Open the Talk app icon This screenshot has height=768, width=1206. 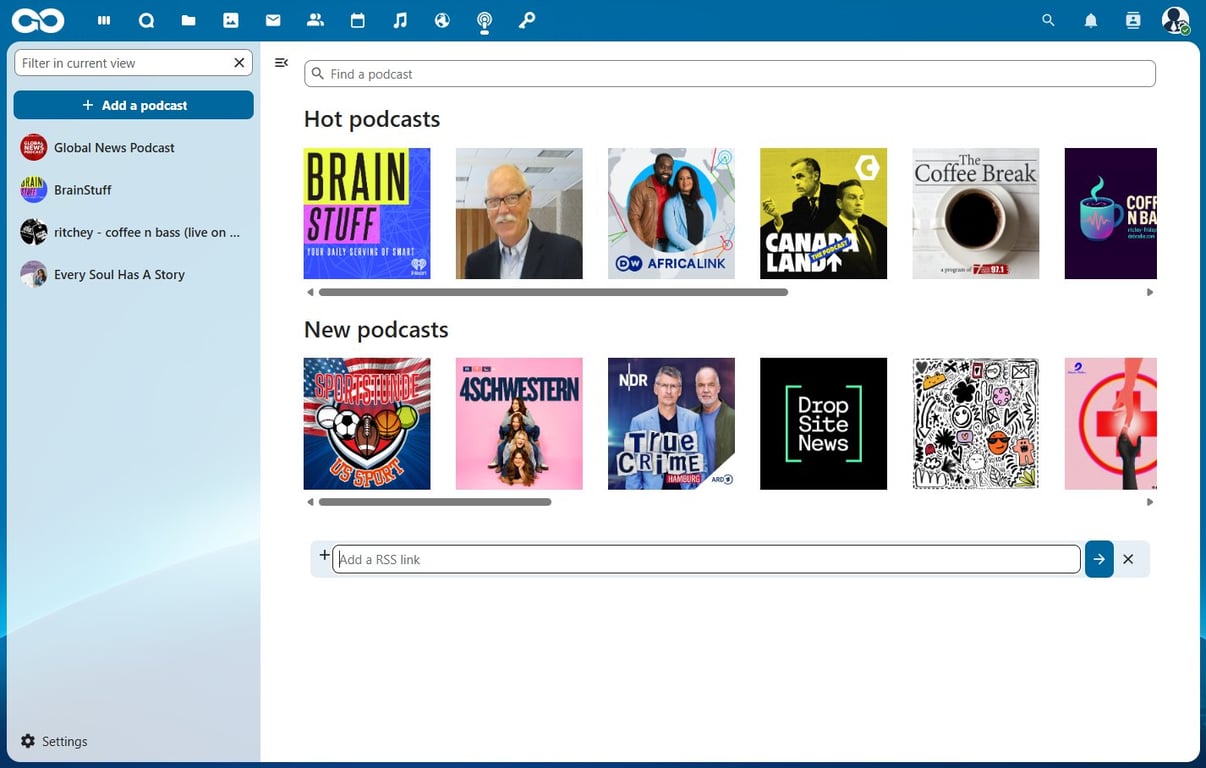[146, 20]
